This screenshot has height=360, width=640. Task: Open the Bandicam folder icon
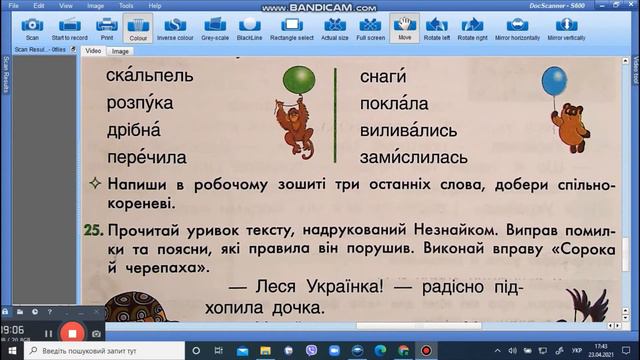click(x=20, y=311)
